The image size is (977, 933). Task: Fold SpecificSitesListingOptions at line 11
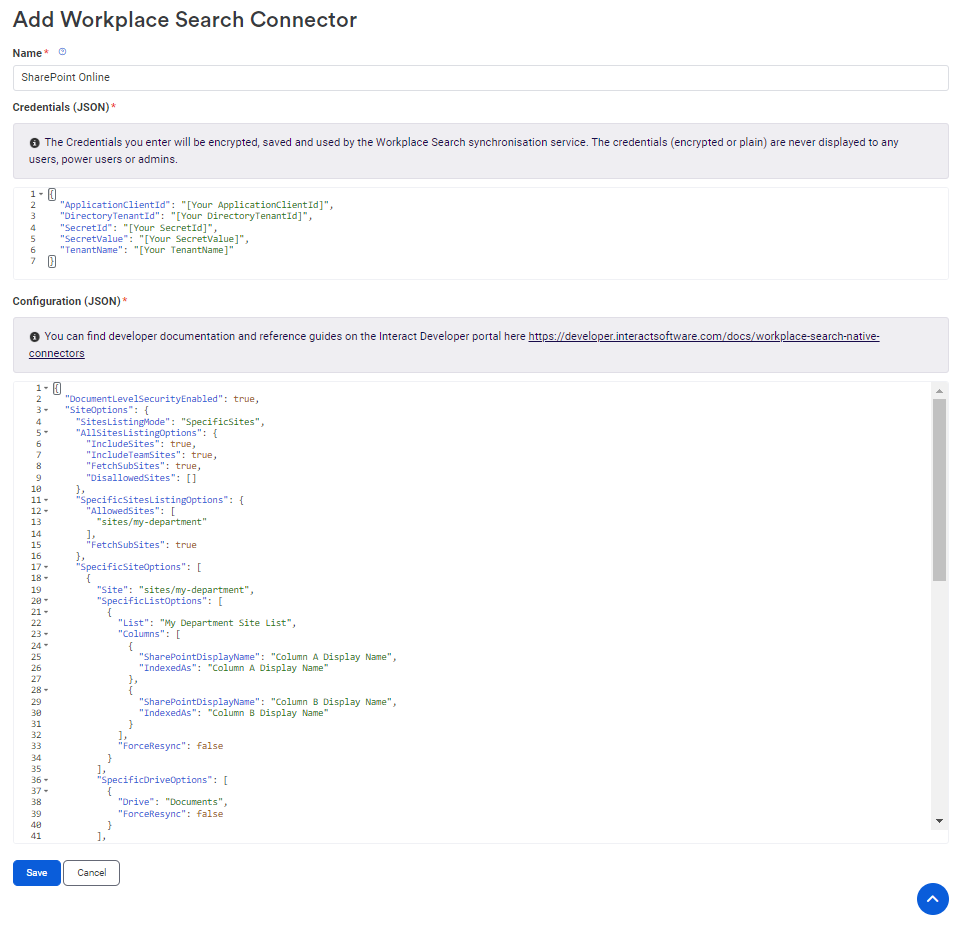tap(46, 500)
